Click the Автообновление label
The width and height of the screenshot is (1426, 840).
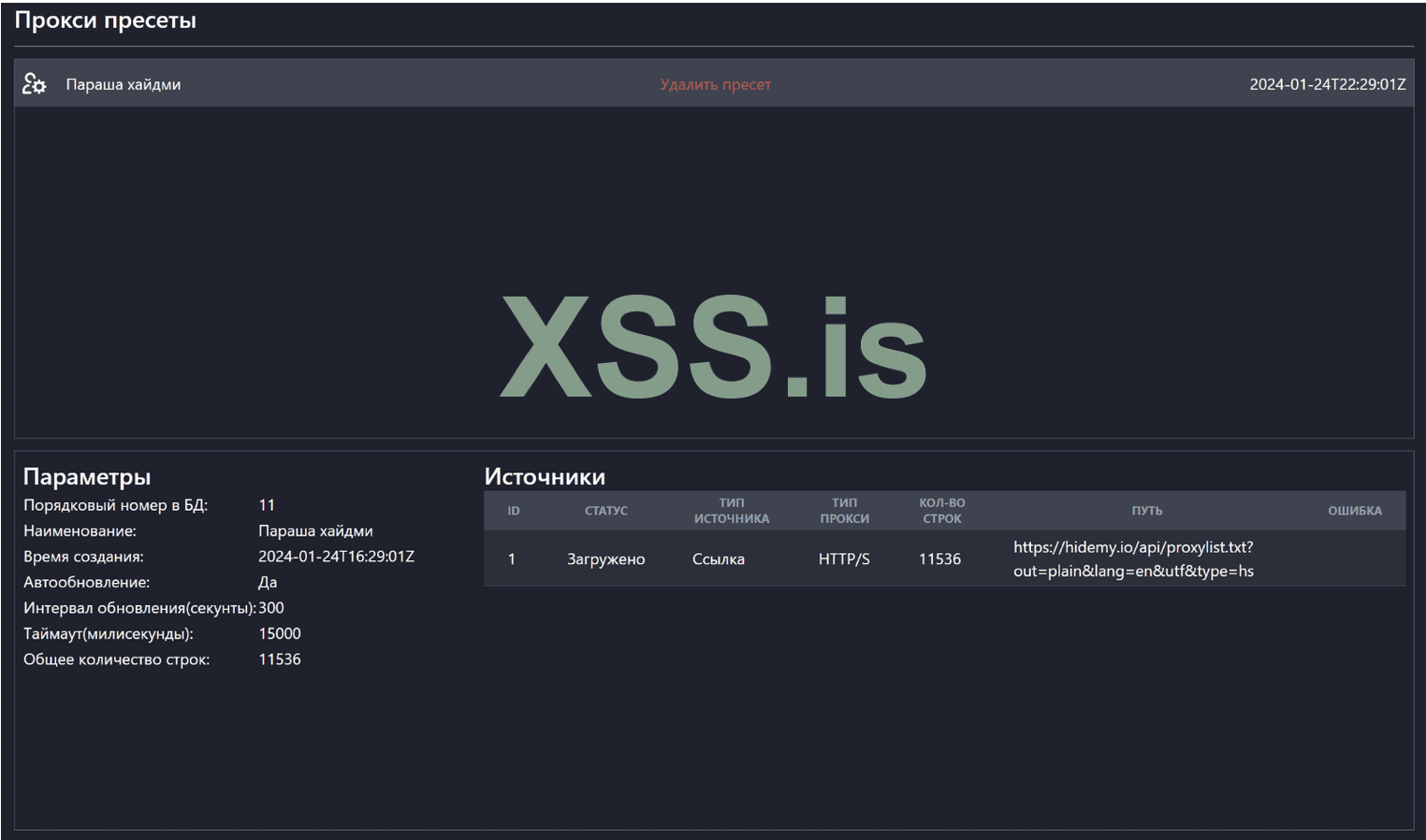pos(86,582)
